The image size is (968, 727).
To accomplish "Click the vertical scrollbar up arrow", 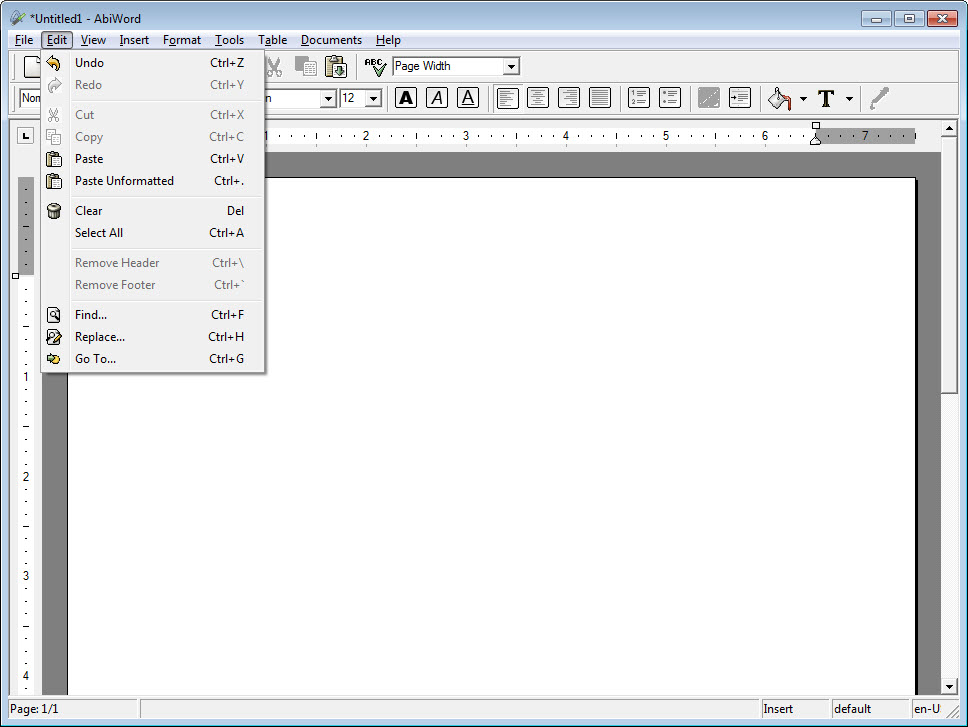I will [949, 128].
